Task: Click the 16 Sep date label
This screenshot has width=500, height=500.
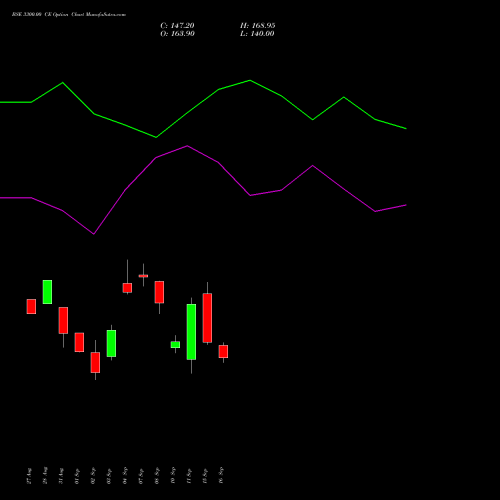Action: [x=221, y=476]
